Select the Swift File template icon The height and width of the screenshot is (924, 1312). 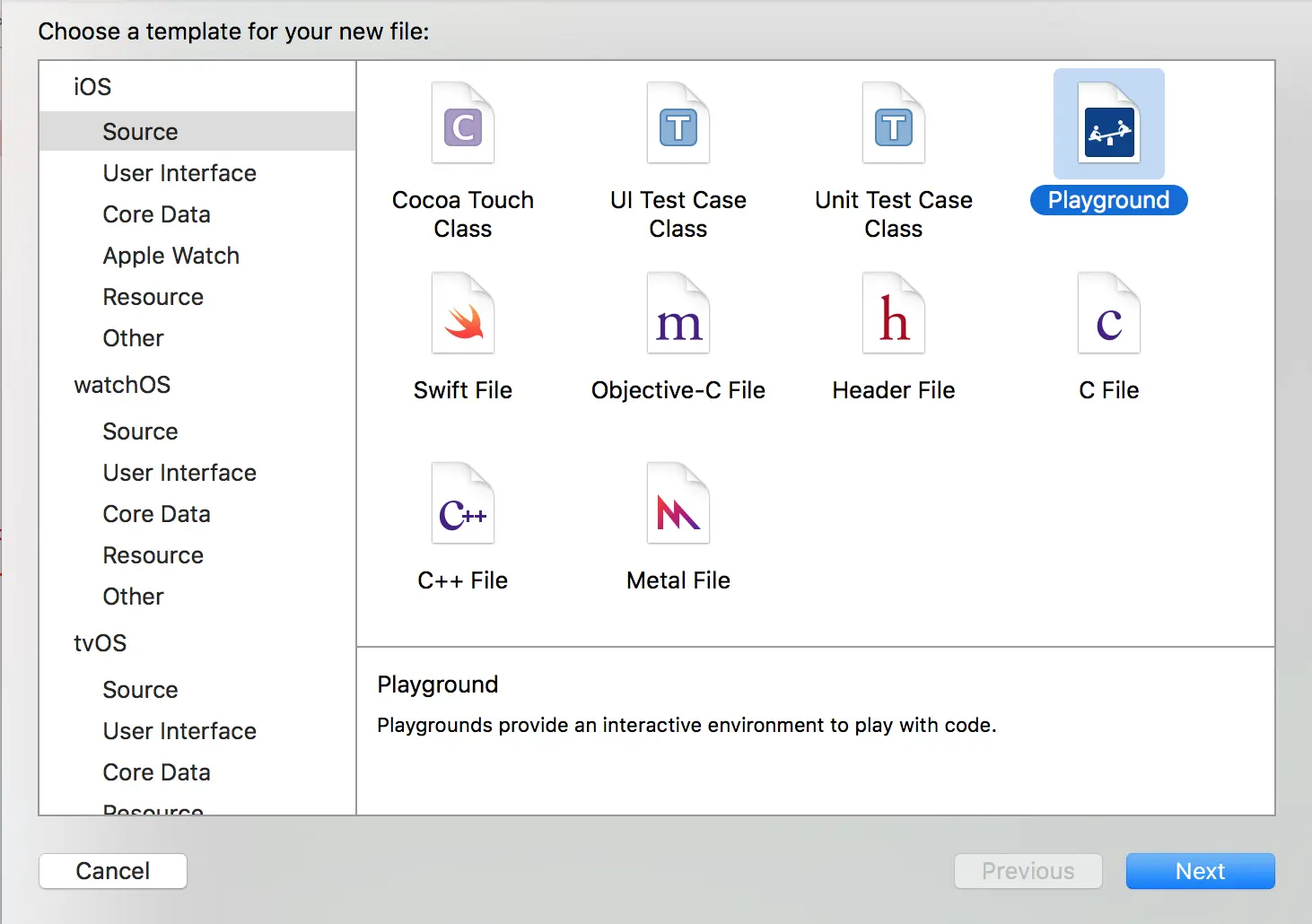pos(463,313)
